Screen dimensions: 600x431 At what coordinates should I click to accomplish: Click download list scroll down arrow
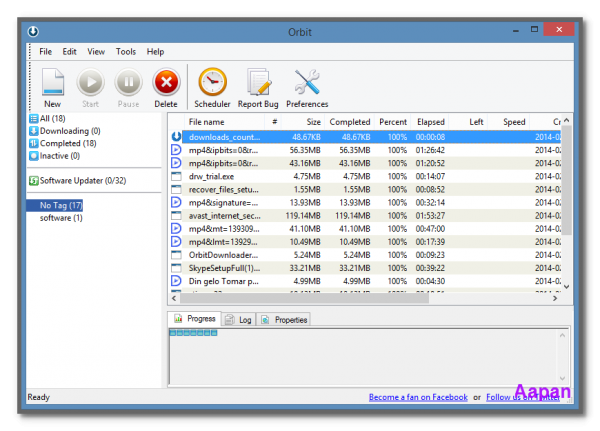click(x=567, y=287)
